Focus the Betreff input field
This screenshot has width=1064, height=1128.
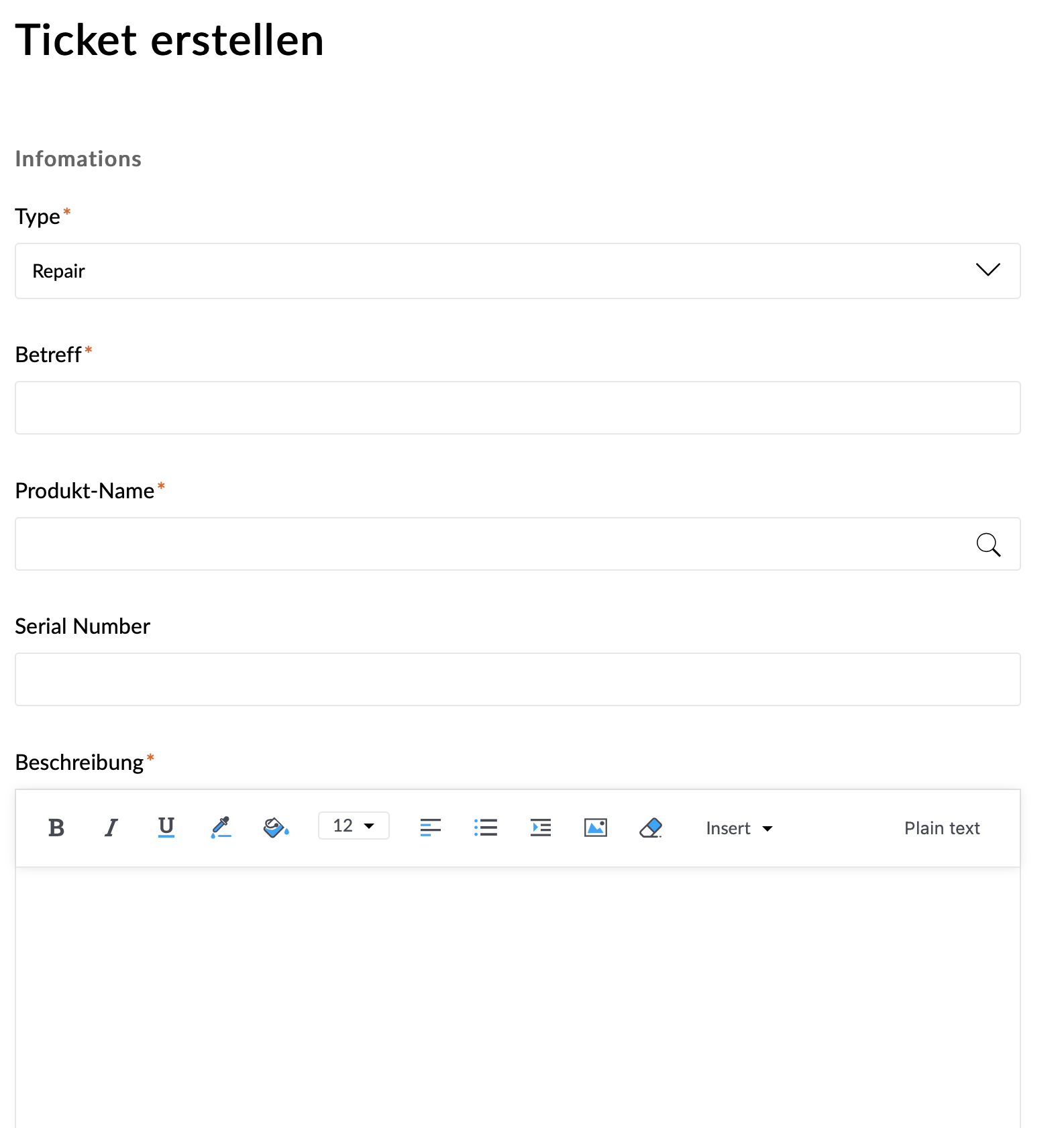[518, 408]
